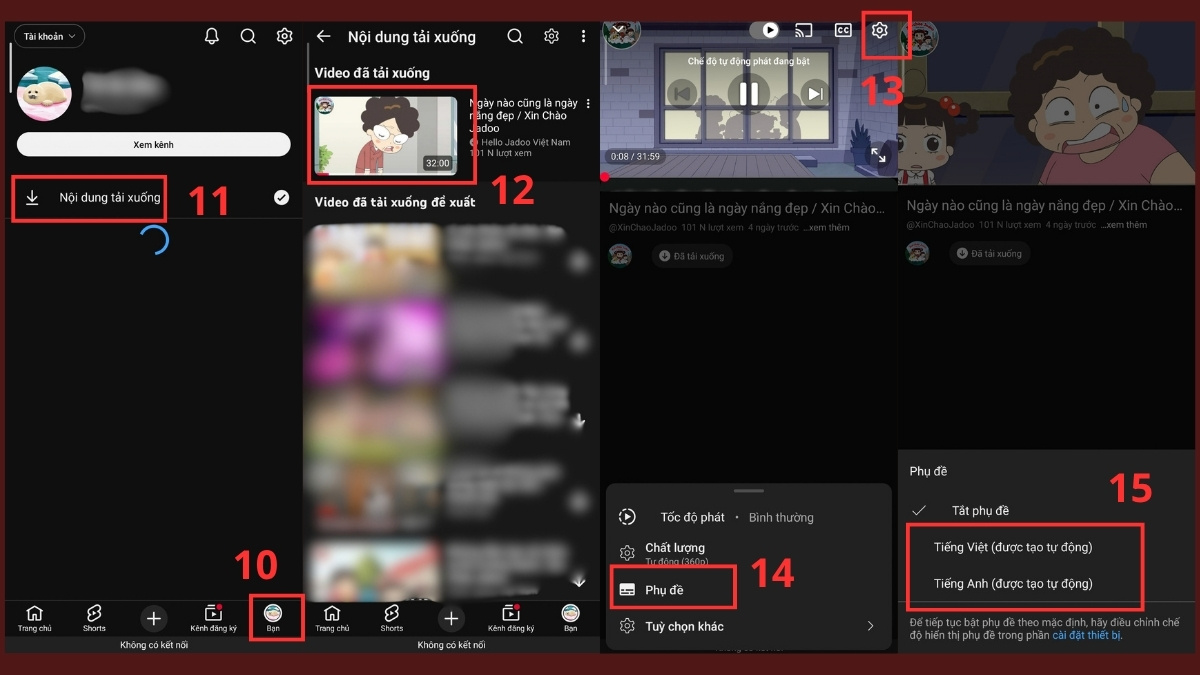Screen dimensions: 1200x675
Task: Click the Video đã tải xuống heading
Action: [372, 73]
